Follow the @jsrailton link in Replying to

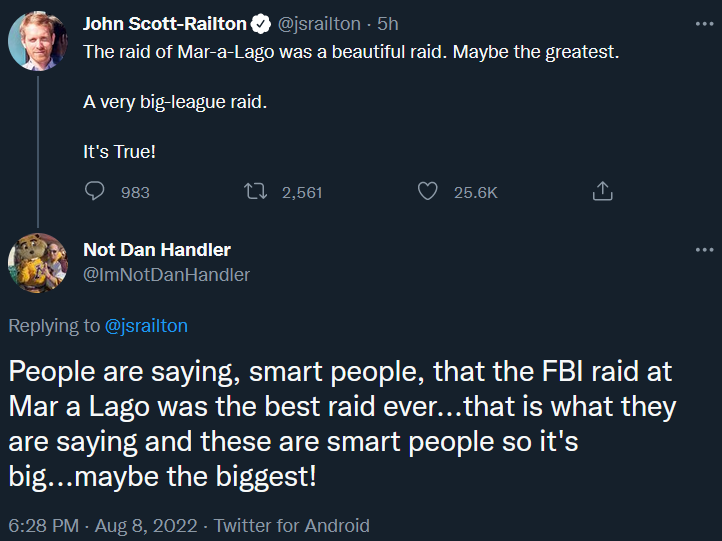coord(146,325)
